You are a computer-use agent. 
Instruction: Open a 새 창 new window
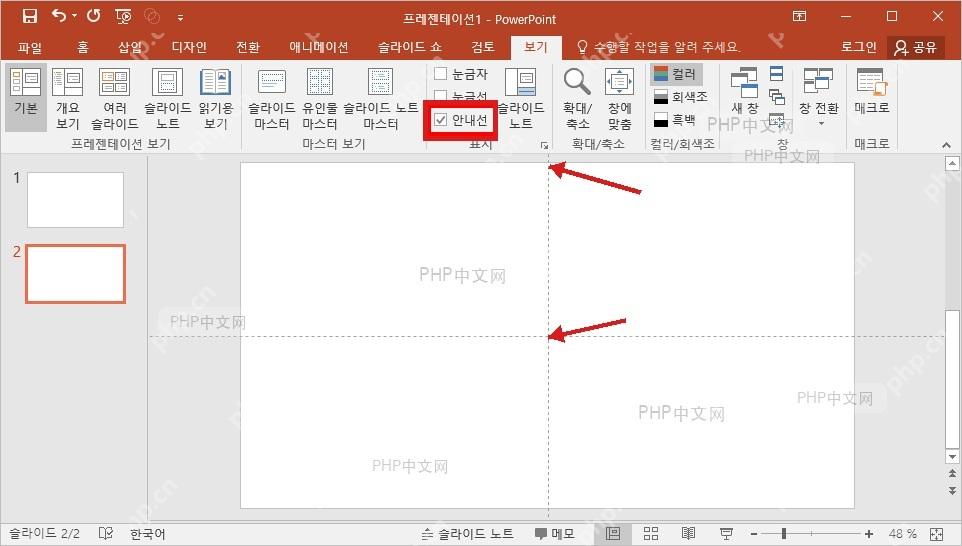(x=745, y=91)
